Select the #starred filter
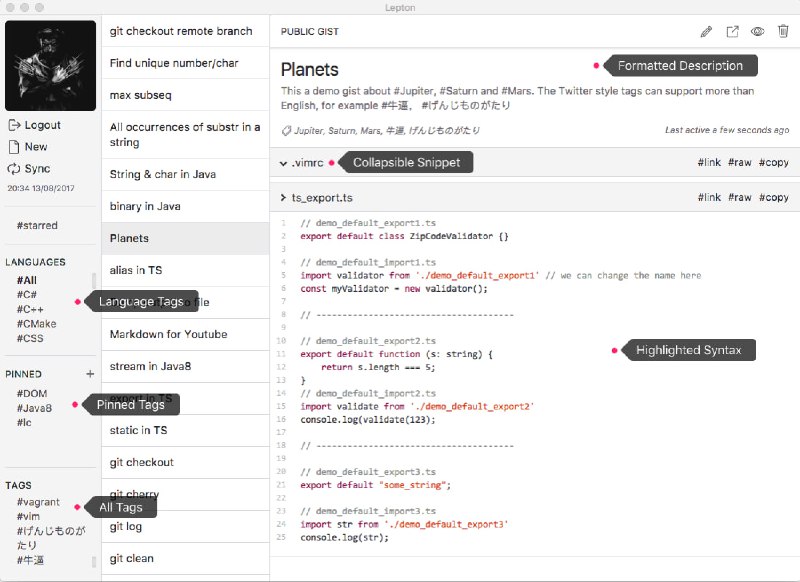Screen dimensions: 800x582 [37, 225]
